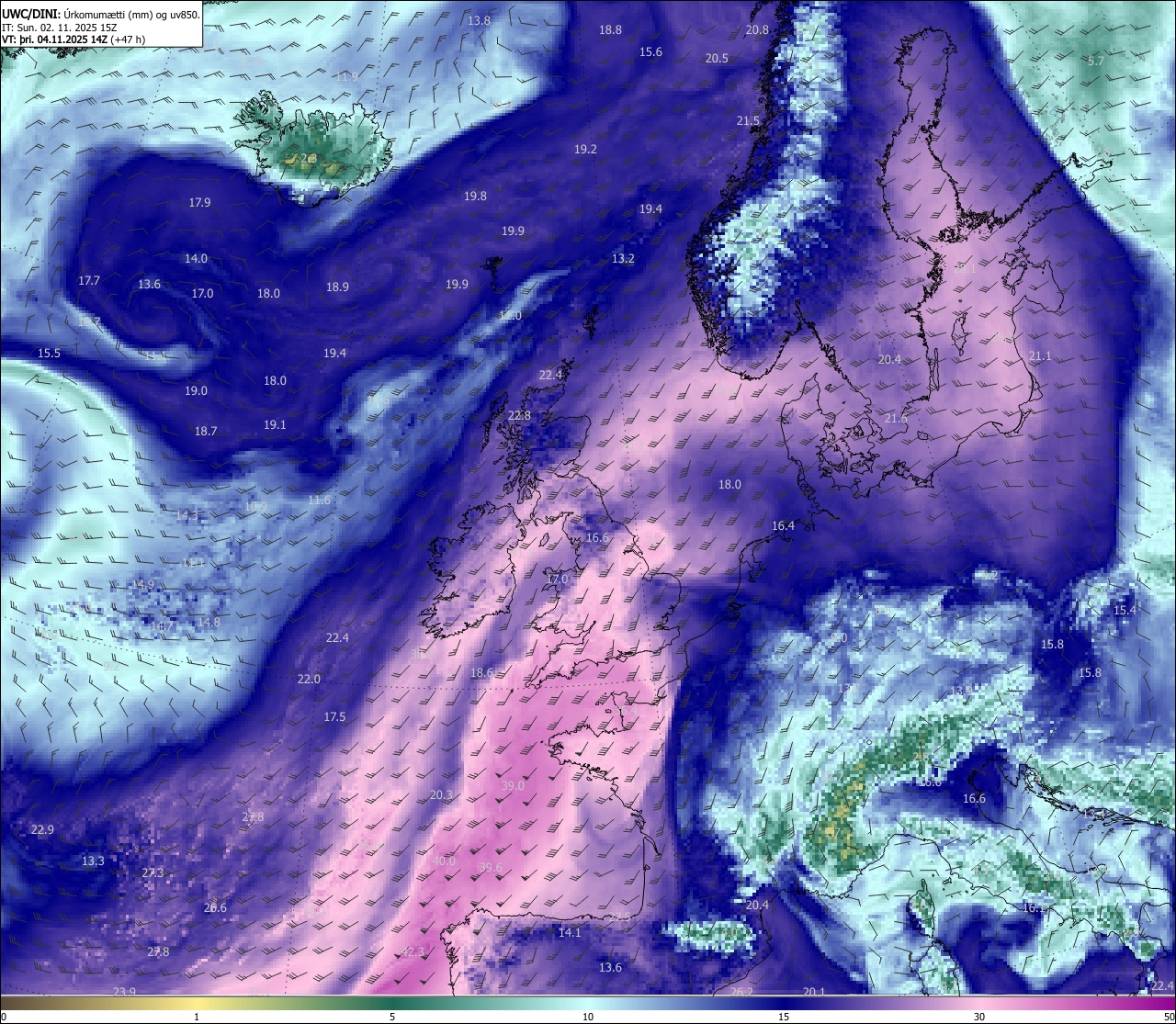The height and width of the screenshot is (1024, 1176).
Task: Click the 26.6 value in the southwest Atlantic
Action: (215, 907)
